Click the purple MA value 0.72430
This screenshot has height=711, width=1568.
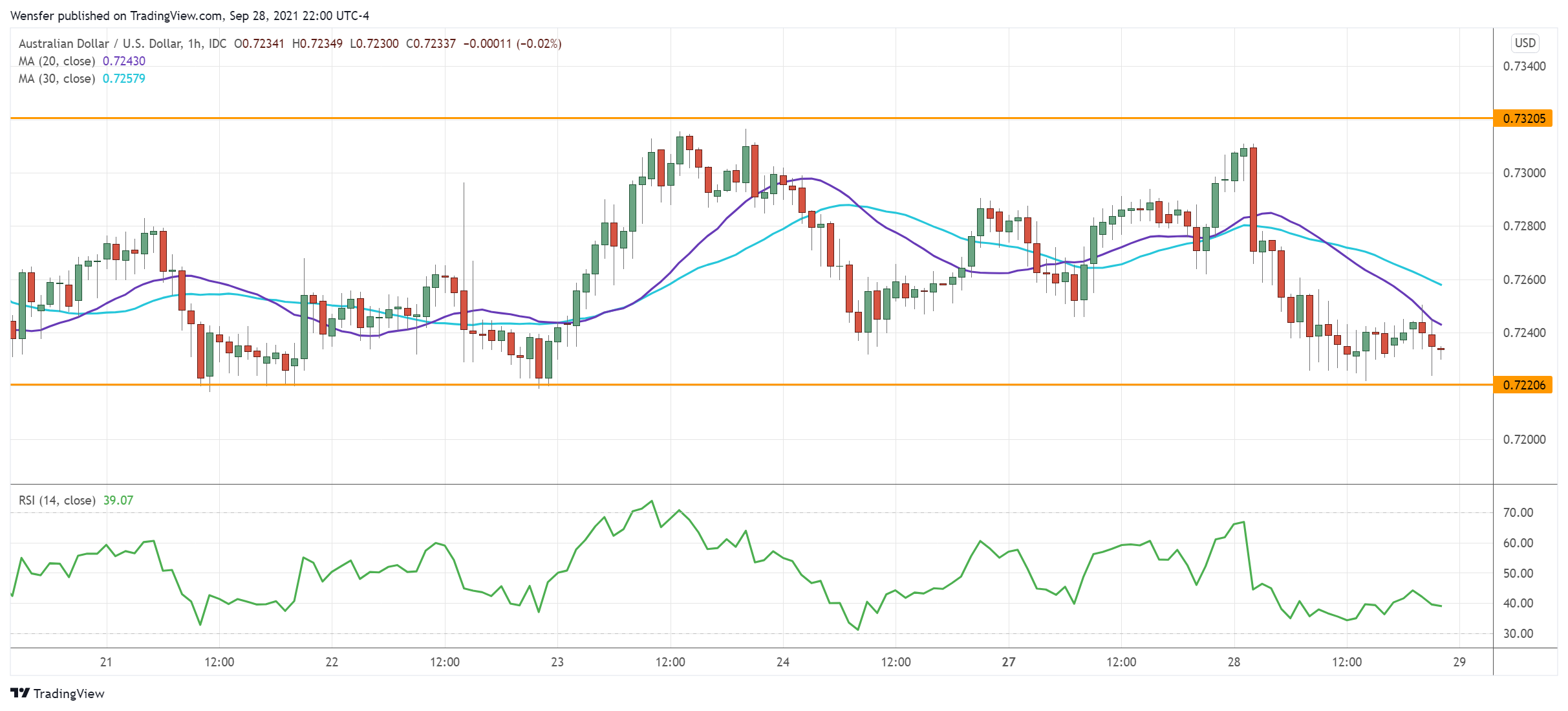(124, 61)
